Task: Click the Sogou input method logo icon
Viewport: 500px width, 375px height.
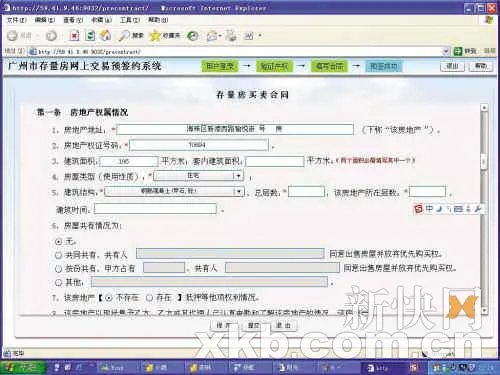Action: (418, 209)
